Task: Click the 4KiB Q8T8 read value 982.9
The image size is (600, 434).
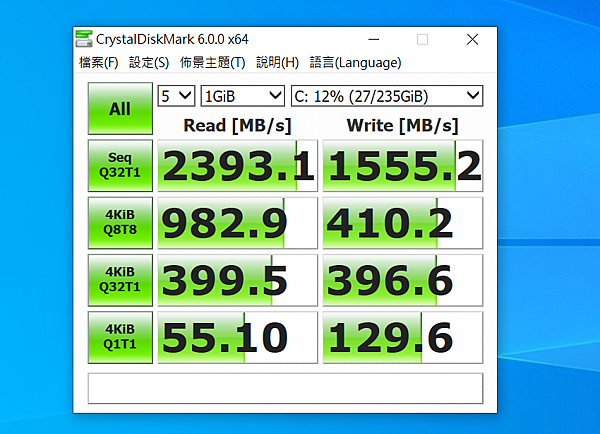Action: pos(238,223)
